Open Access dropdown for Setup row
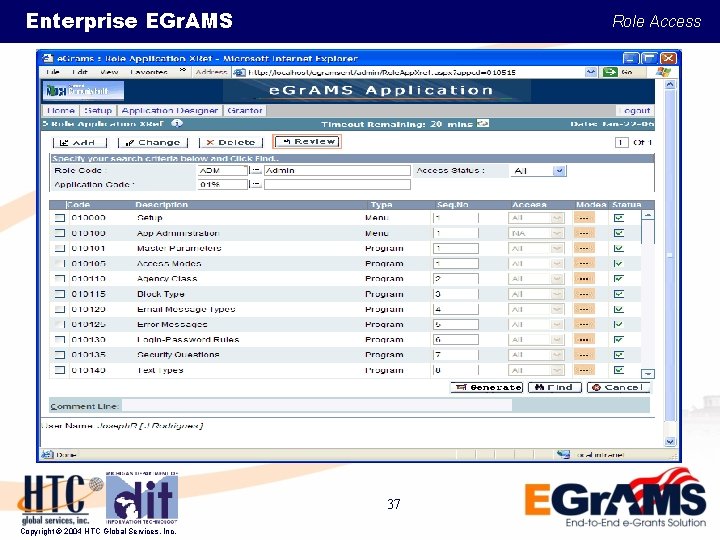Image resolution: width=720 pixels, height=540 pixels. coord(536,218)
